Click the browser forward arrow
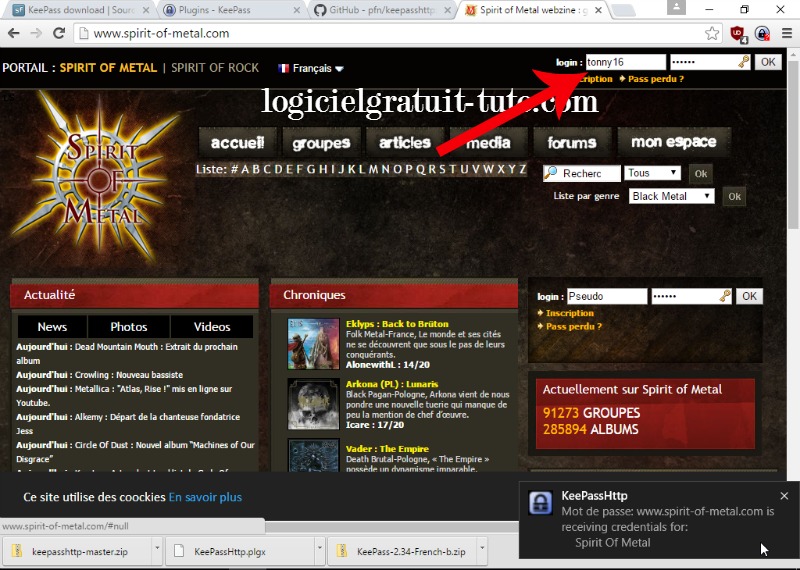Viewport: 800px width, 570px height. pos(36,33)
